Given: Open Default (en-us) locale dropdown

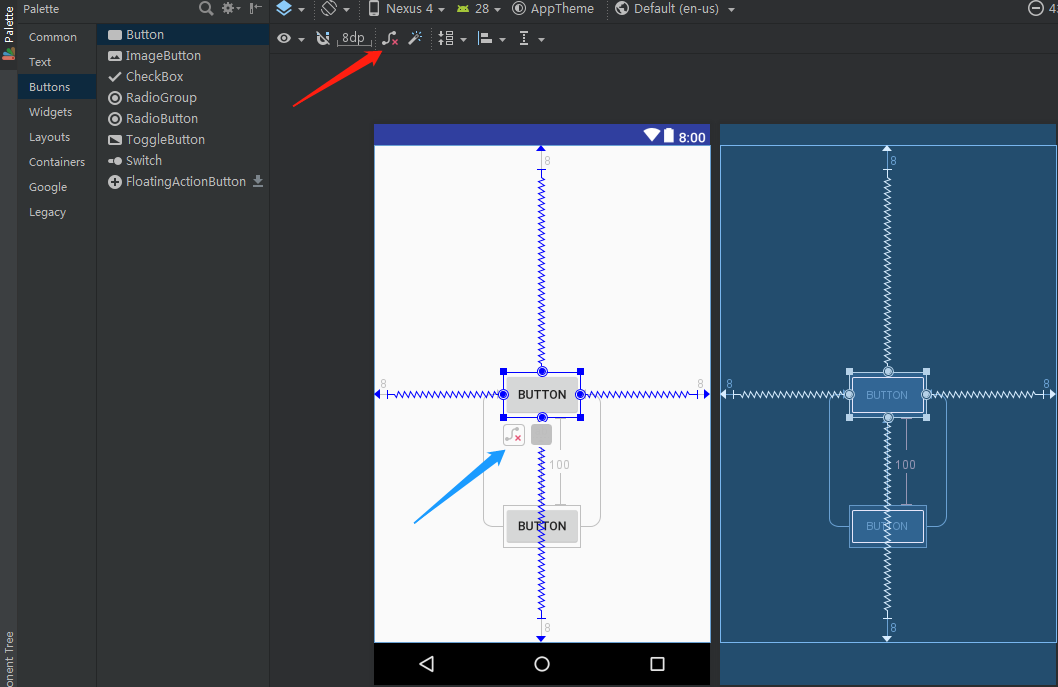Looking at the screenshot, I should 675,9.
